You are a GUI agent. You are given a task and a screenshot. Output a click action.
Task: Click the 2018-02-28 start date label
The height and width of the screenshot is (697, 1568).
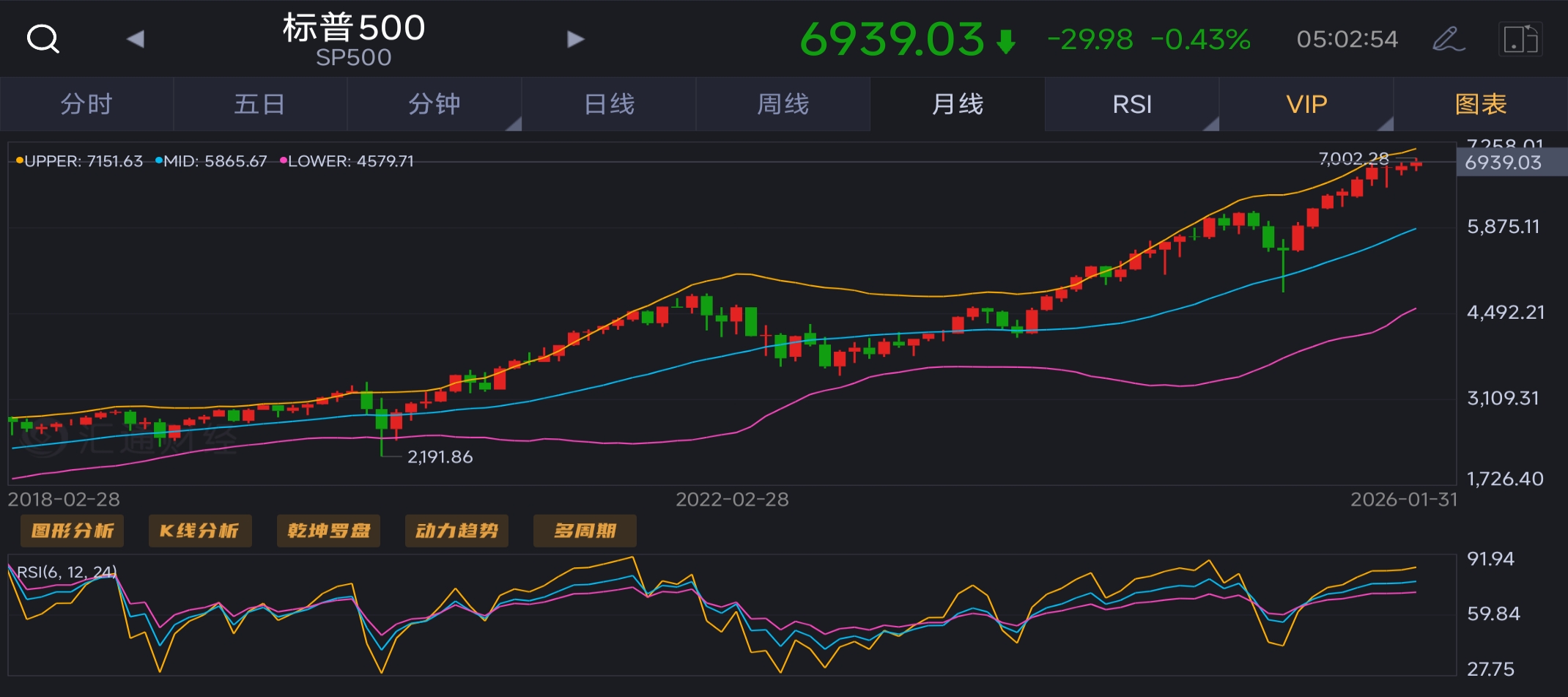coord(64,500)
